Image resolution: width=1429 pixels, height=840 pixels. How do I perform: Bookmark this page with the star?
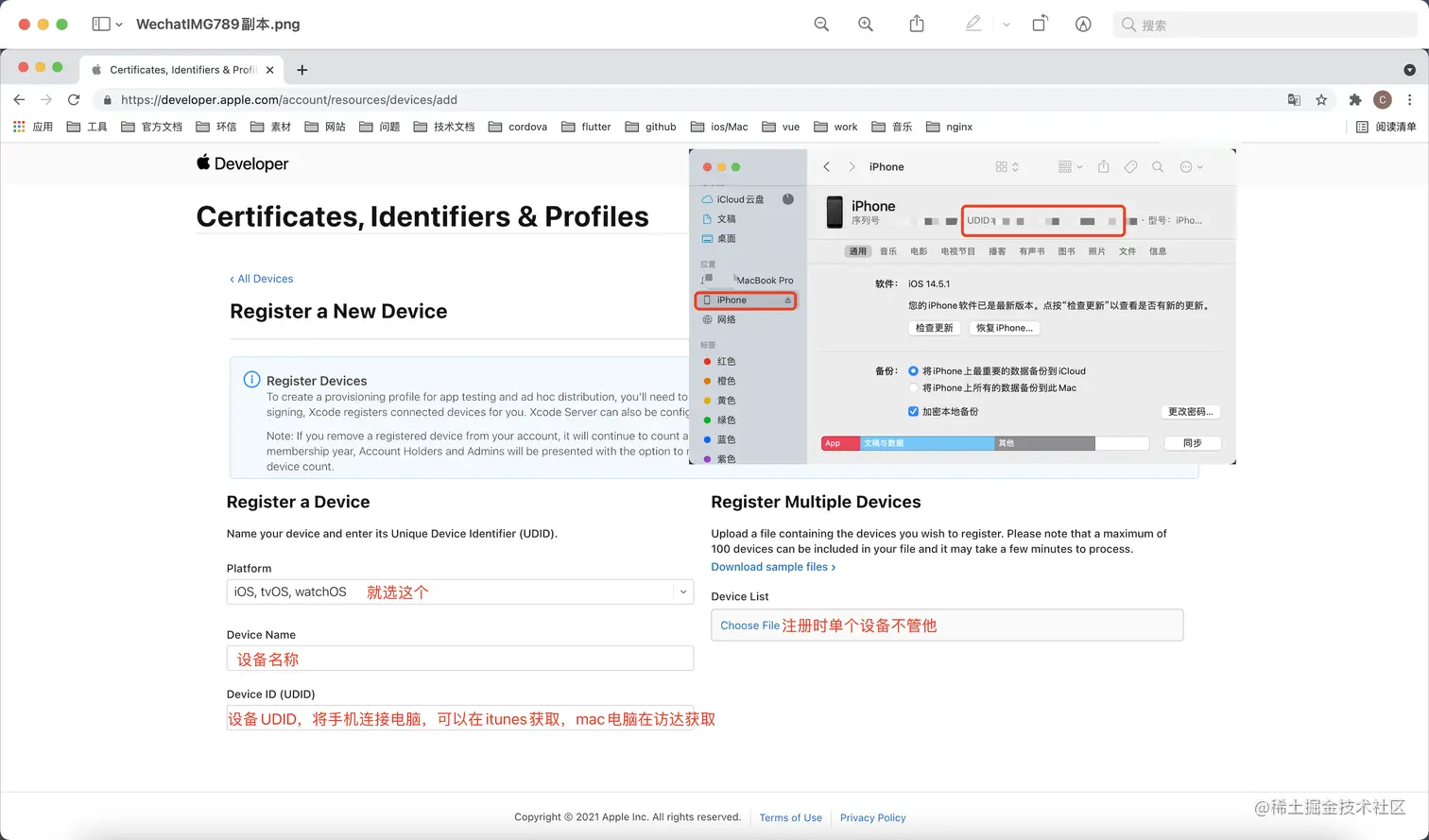[1321, 99]
